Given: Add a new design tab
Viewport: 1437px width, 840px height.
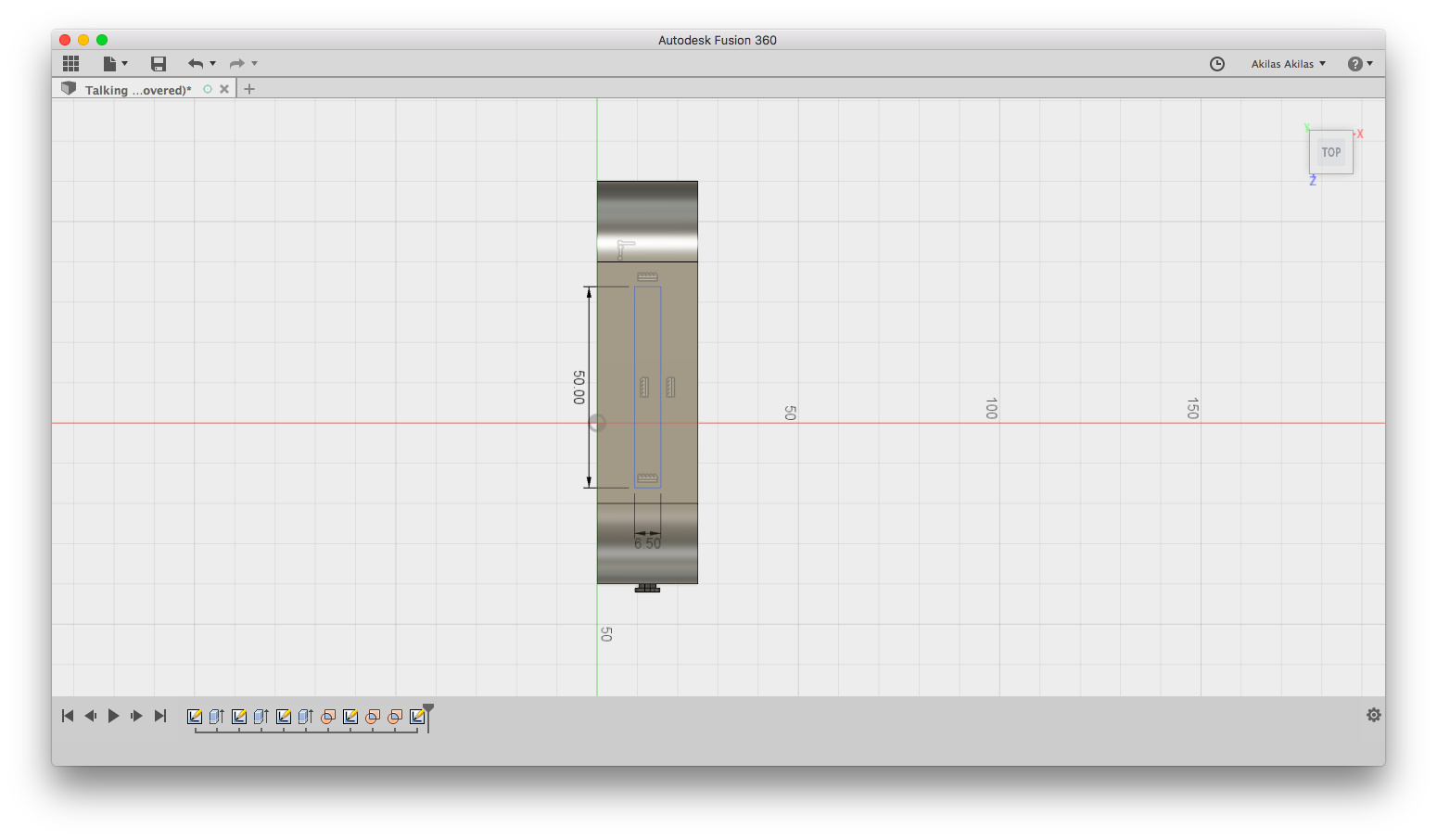Looking at the screenshot, I should (249, 89).
